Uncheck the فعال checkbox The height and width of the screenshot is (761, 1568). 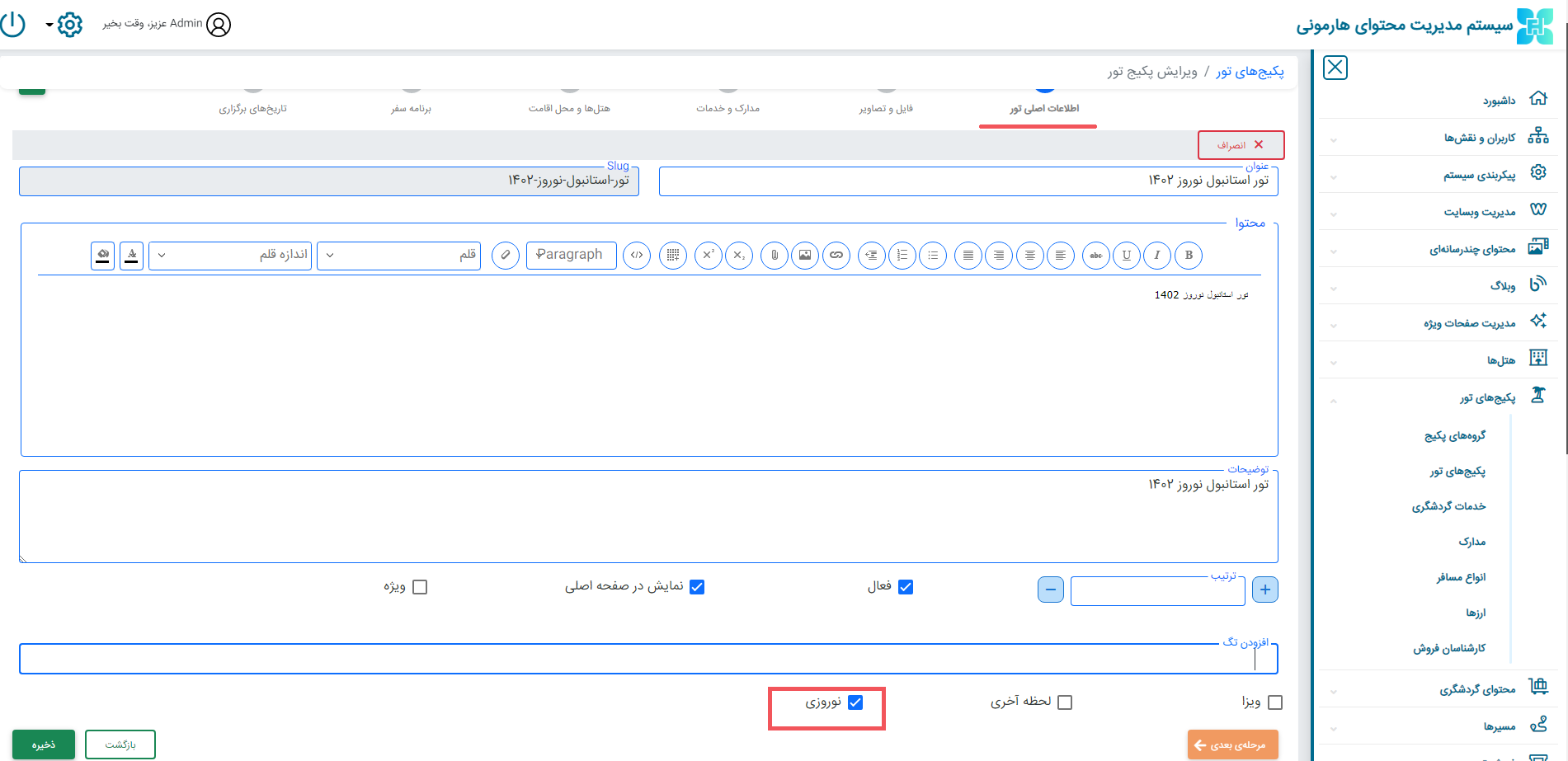pos(906,587)
